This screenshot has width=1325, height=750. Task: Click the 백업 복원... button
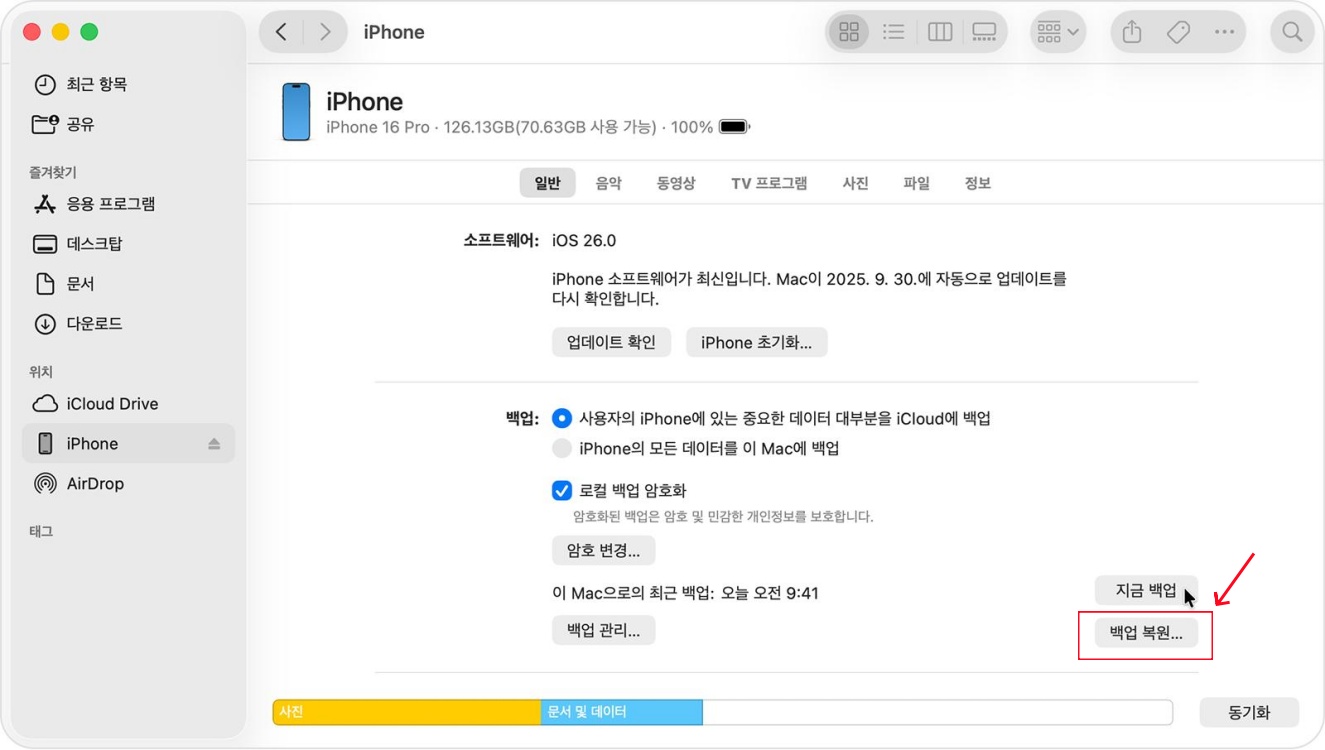[x=1146, y=633]
